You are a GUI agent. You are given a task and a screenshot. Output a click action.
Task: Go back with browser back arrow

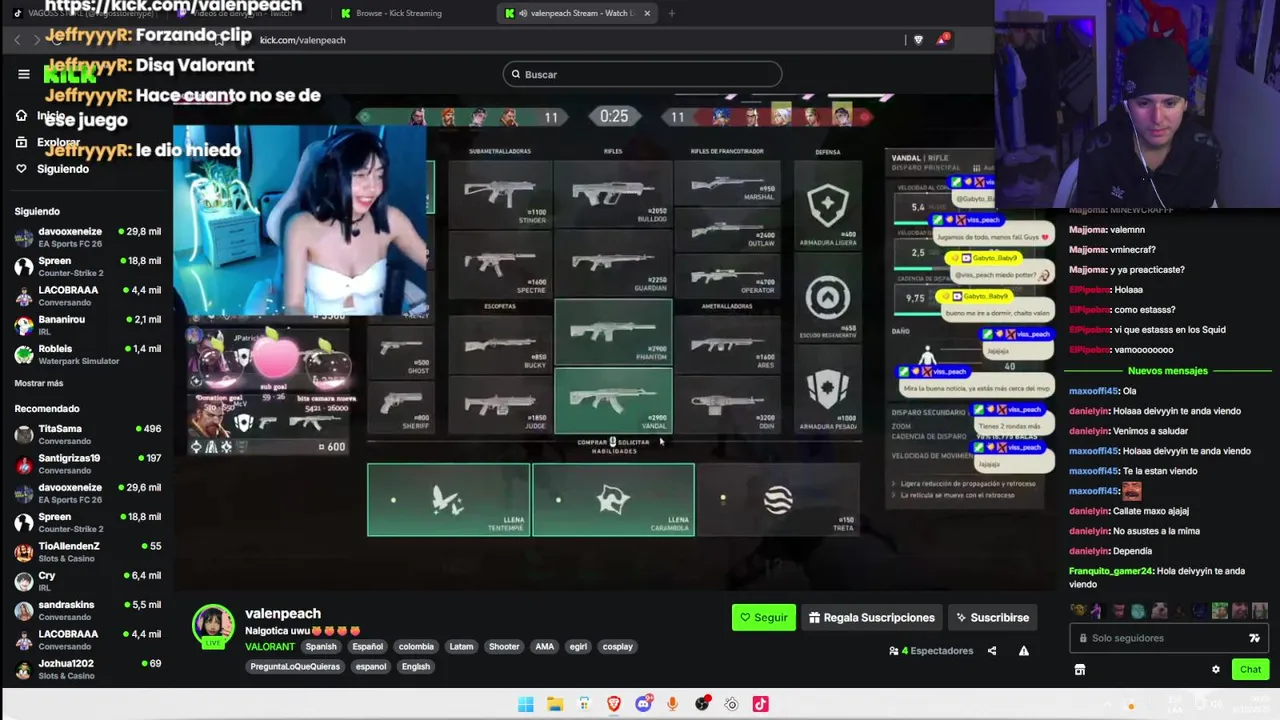click(x=17, y=39)
